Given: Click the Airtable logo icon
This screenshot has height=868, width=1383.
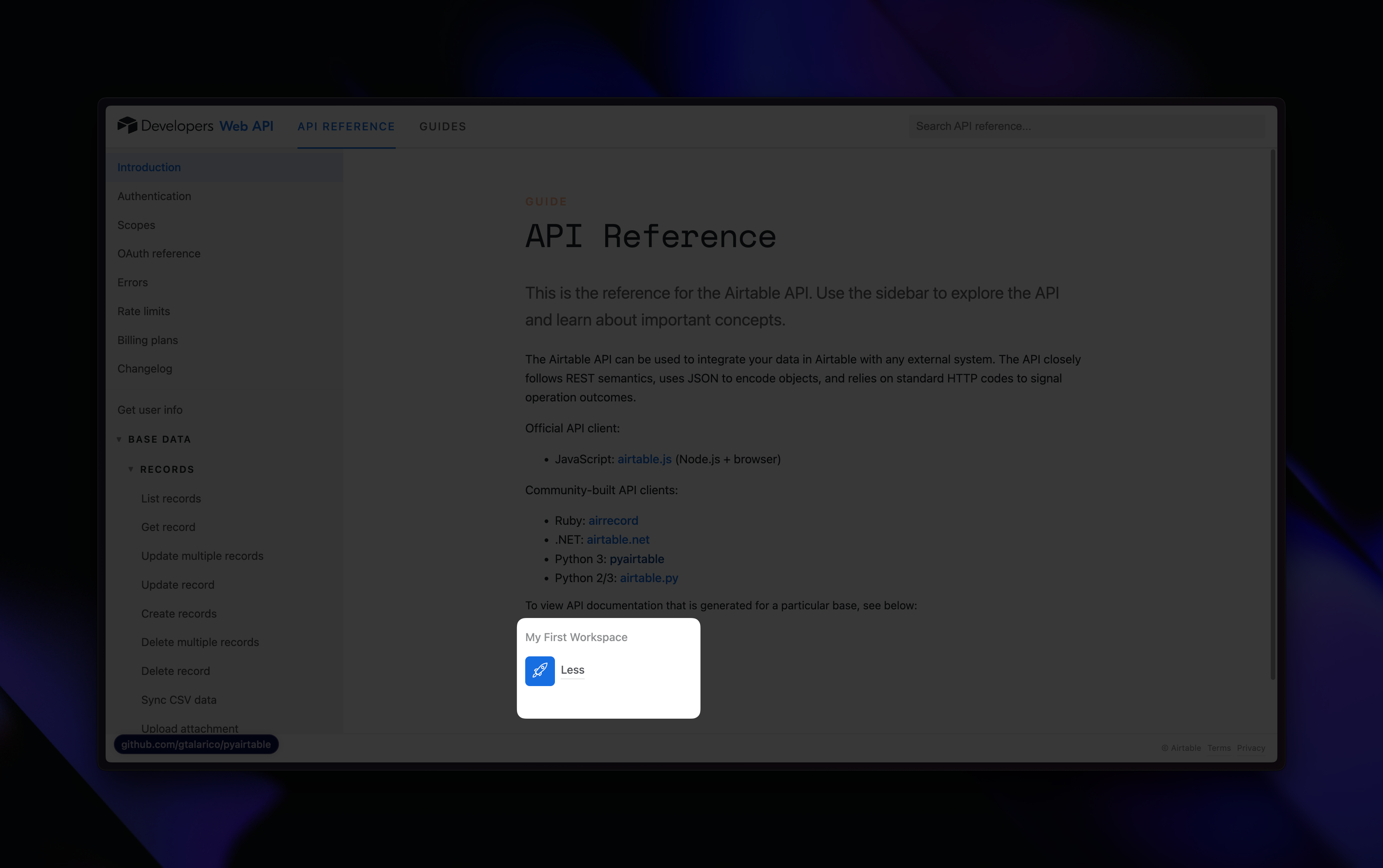Looking at the screenshot, I should 127,125.
